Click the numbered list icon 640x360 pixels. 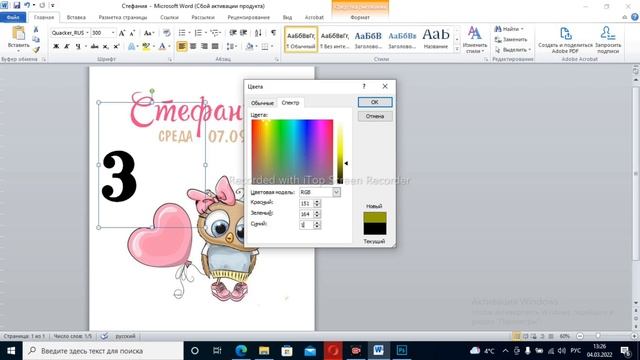(x=198, y=33)
